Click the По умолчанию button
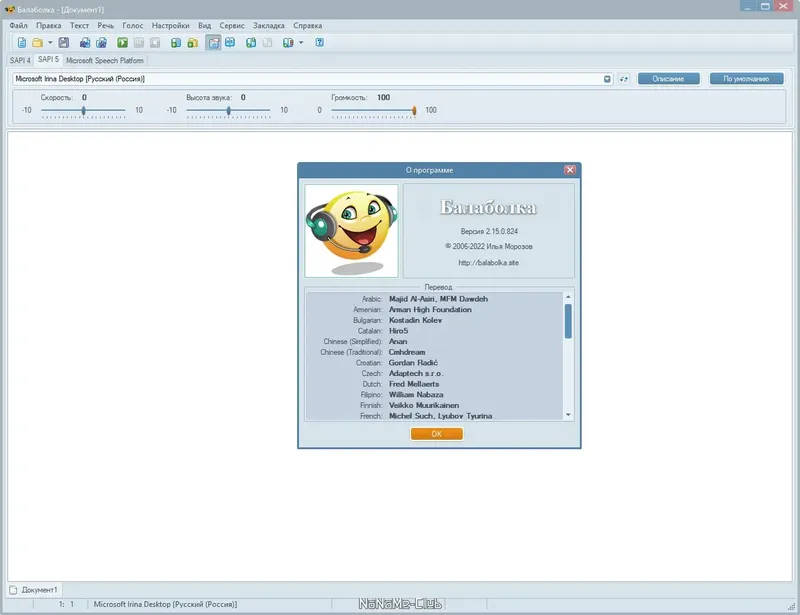Viewport: 800px width, 615px height. click(x=746, y=79)
